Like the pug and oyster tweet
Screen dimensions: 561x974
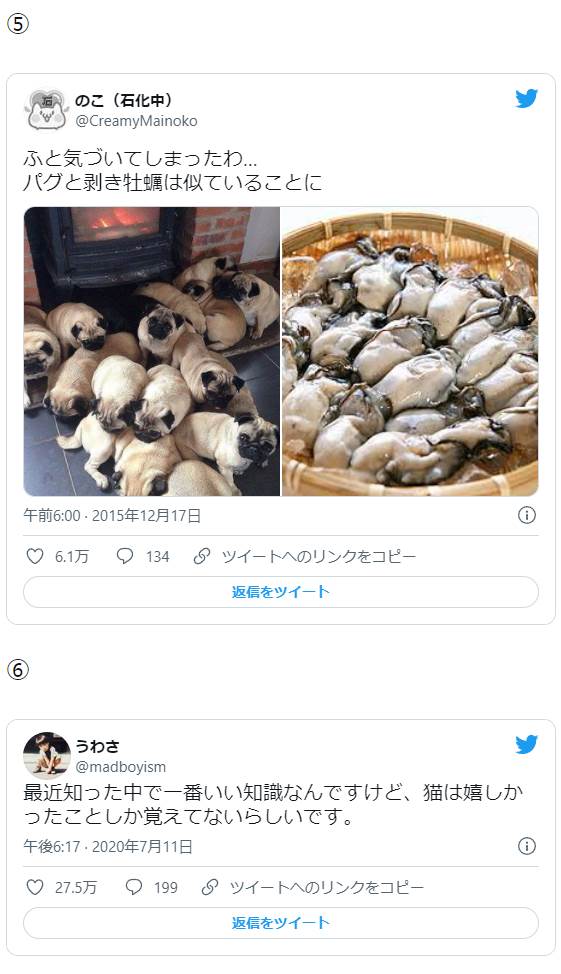point(57,556)
